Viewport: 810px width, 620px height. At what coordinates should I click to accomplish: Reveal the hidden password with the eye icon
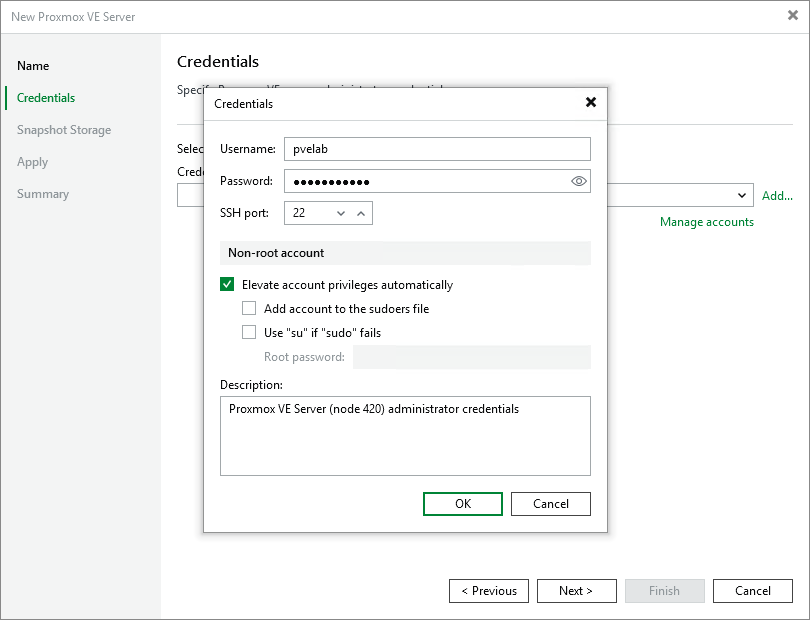coord(578,181)
